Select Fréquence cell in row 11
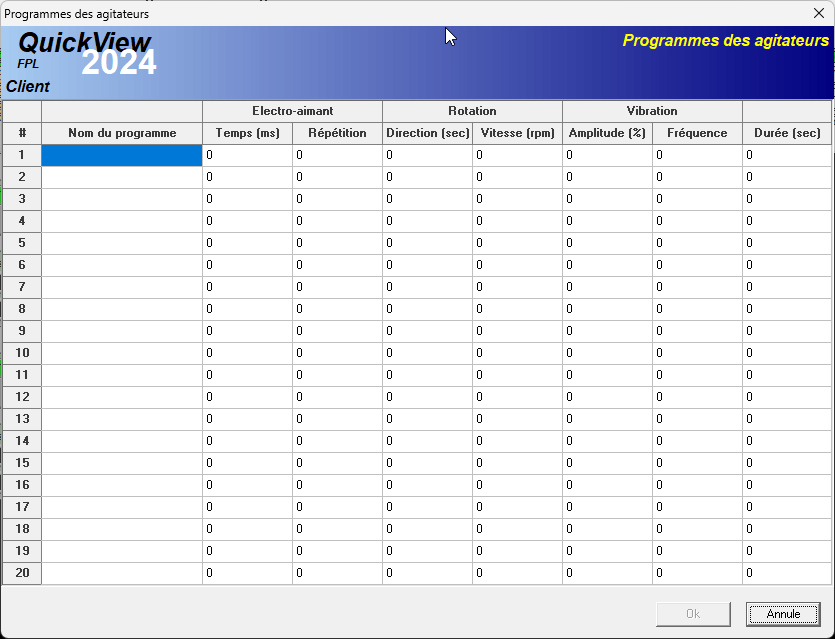Screen dimensions: 835x639 point(697,375)
